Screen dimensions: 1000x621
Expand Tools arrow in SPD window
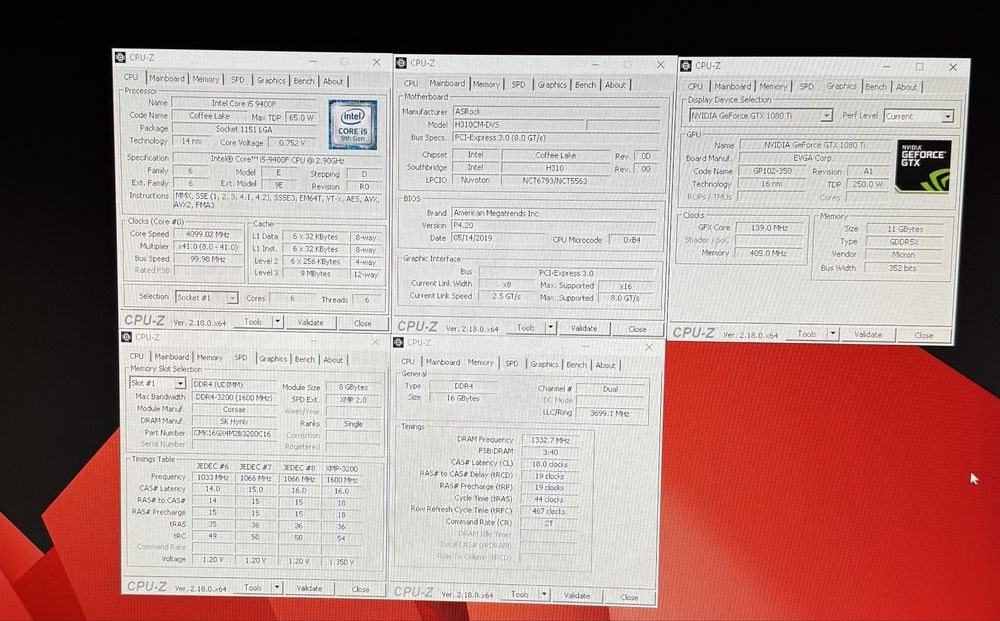(277, 587)
